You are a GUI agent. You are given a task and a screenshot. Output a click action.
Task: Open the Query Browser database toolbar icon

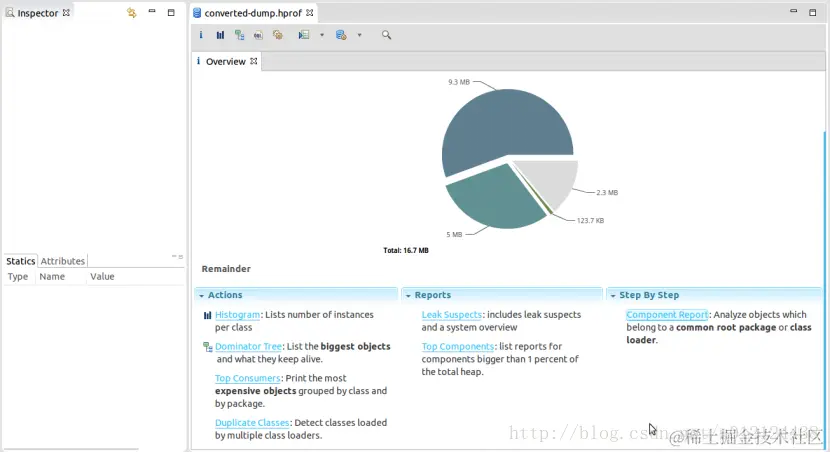click(341, 35)
